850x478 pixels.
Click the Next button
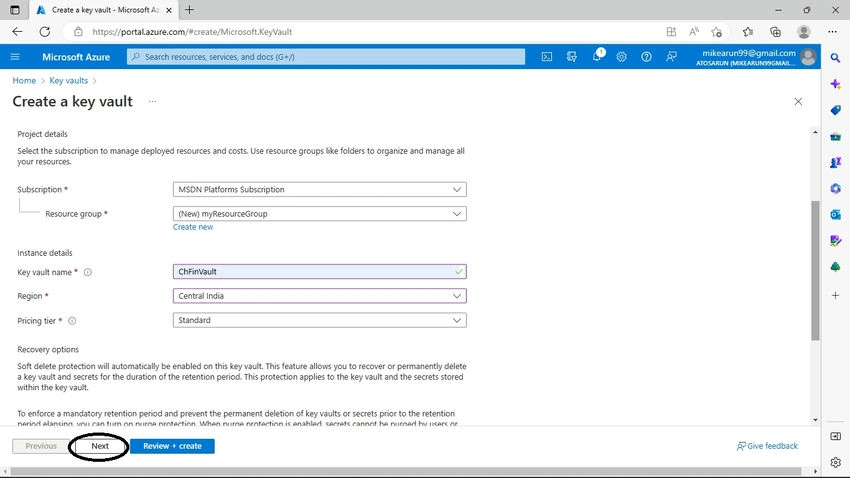click(x=100, y=446)
